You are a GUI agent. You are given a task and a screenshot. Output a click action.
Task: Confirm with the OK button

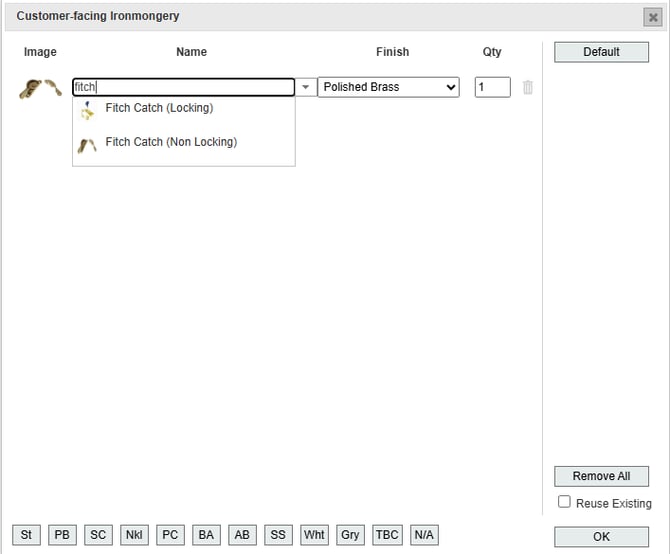[x=601, y=536]
